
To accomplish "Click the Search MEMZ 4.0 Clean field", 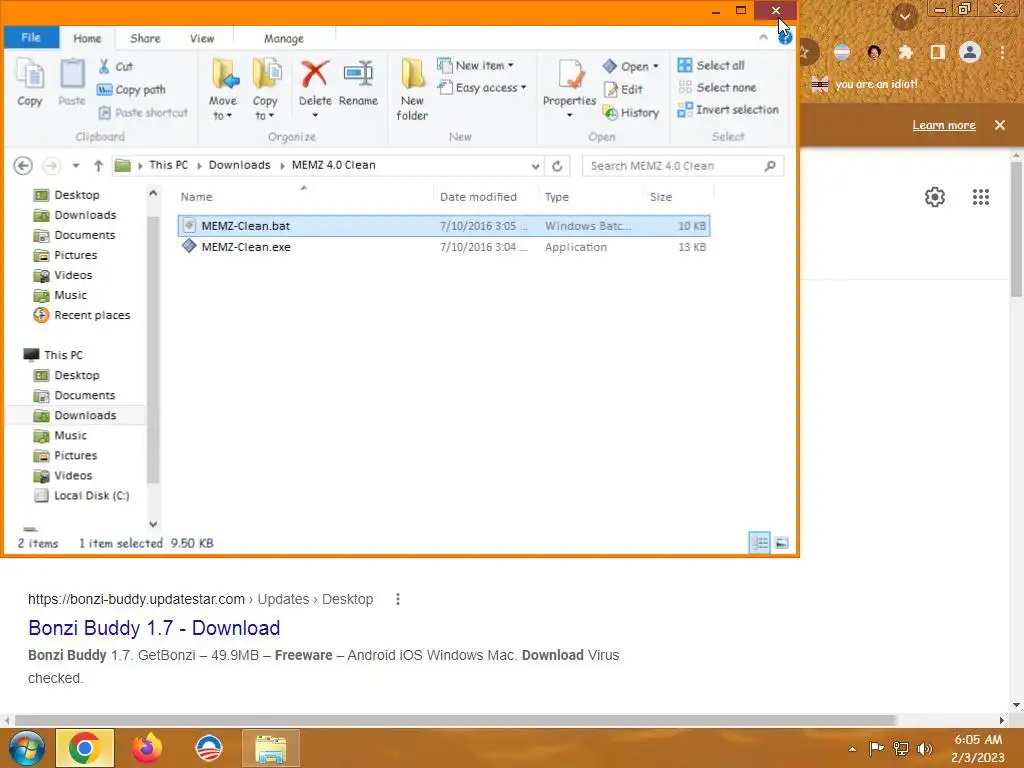I will click(x=682, y=166).
